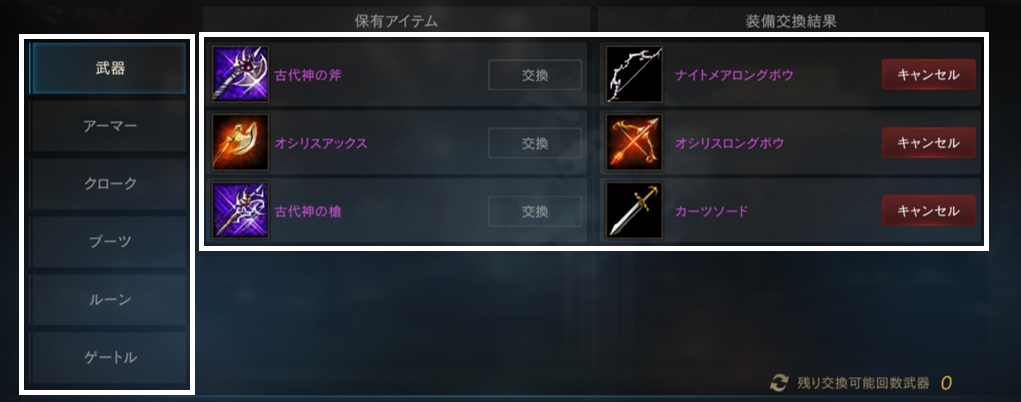This screenshot has width=1021, height=402.
Task: Click the 古代神の槍 spear icon
Action: tap(240, 210)
